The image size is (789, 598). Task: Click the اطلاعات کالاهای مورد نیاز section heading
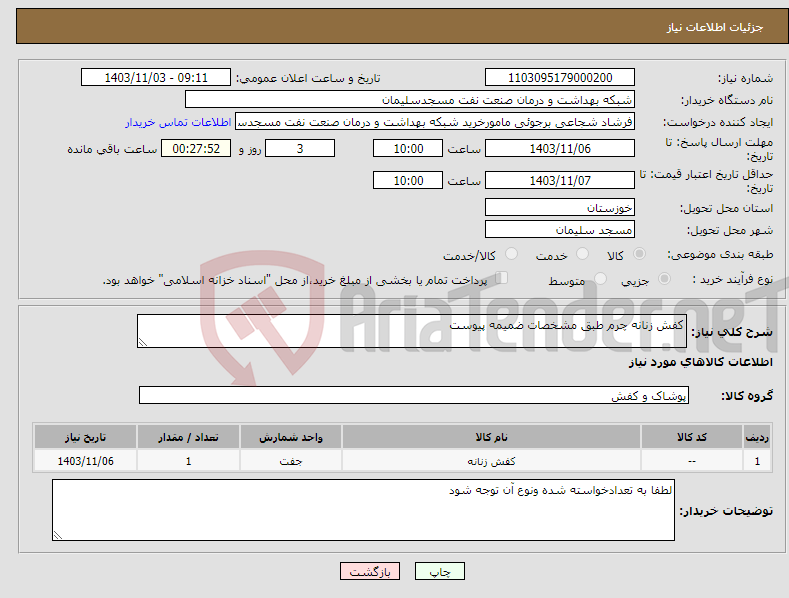pyautogui.click(x=700, y=362)
